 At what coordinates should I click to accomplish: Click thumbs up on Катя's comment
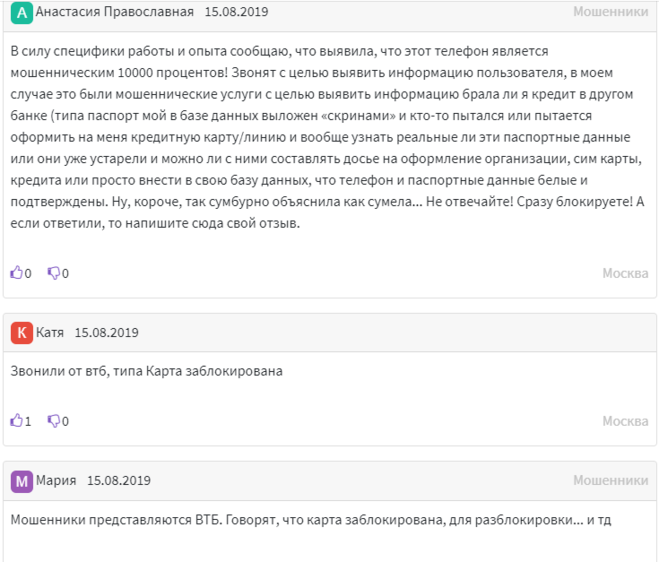16,421
